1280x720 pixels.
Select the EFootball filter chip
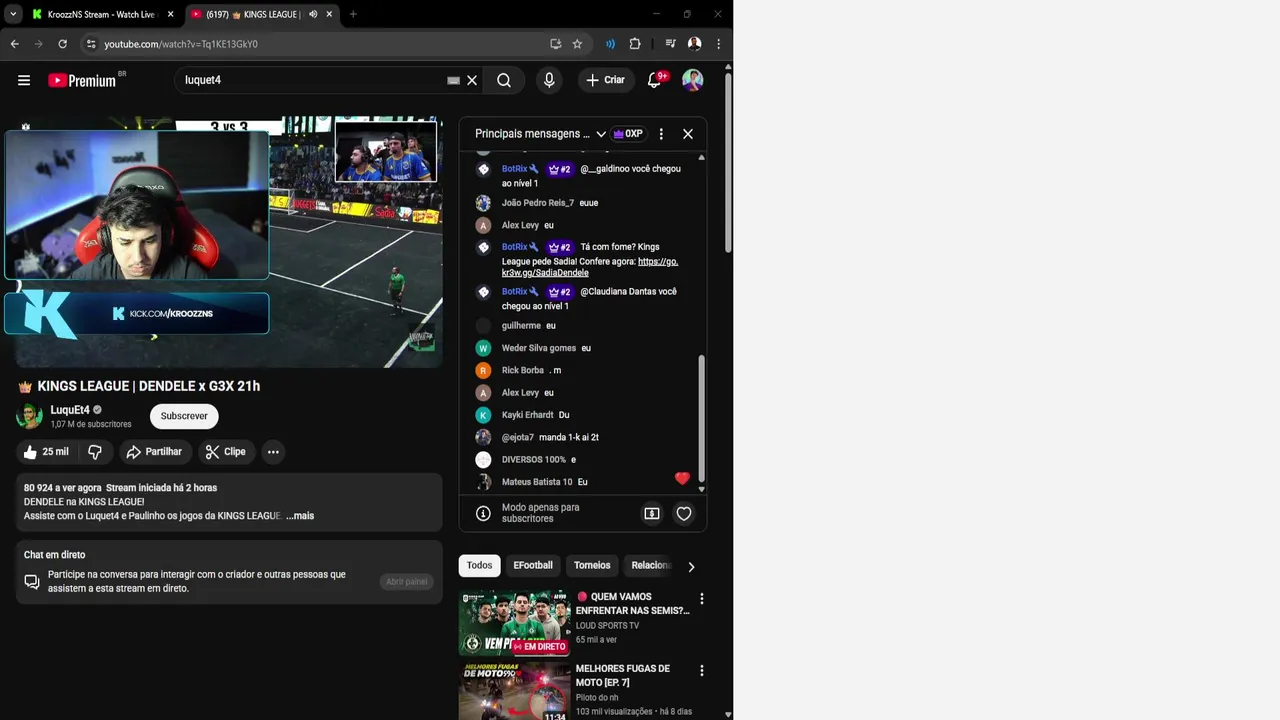point(533,566)
